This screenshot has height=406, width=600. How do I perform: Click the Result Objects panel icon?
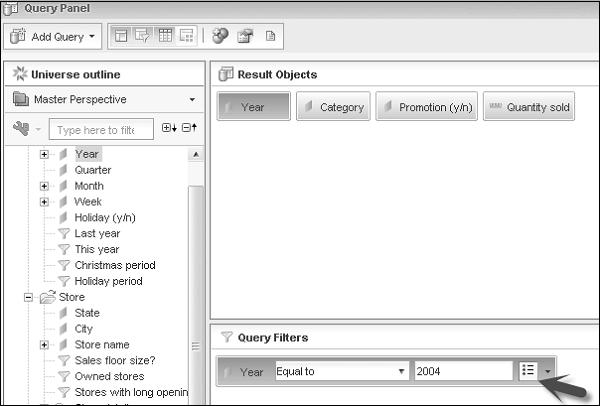click(x=226, y=74)
